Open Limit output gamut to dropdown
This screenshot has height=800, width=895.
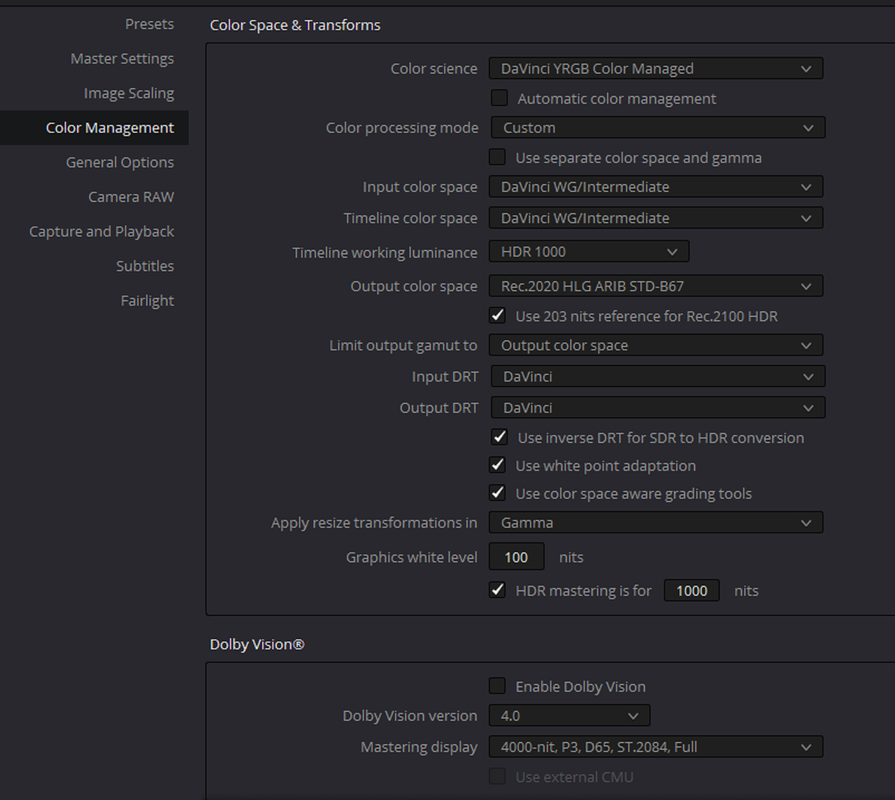tap(656, 345)
